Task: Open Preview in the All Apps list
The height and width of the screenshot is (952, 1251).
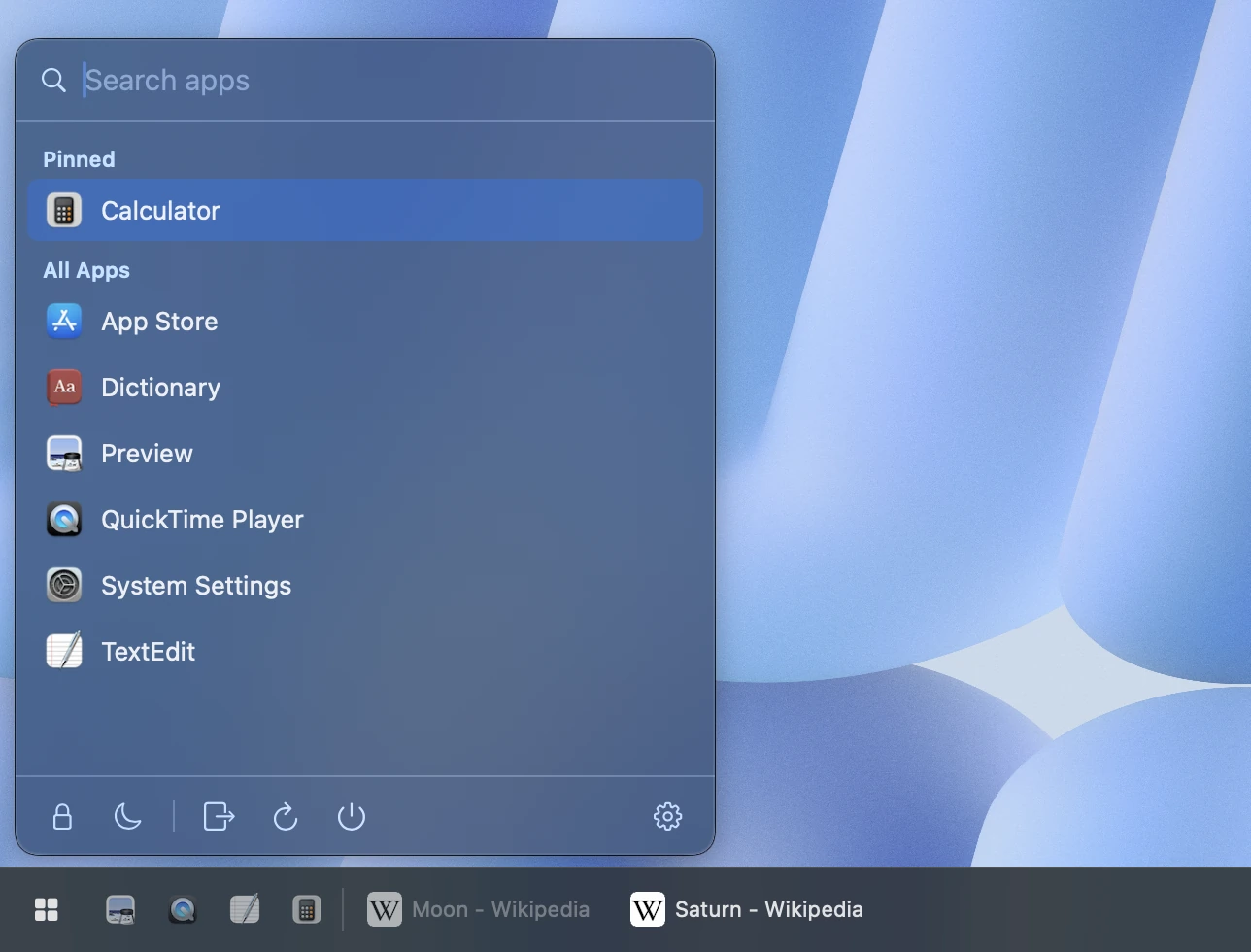Action: [365, 453]
